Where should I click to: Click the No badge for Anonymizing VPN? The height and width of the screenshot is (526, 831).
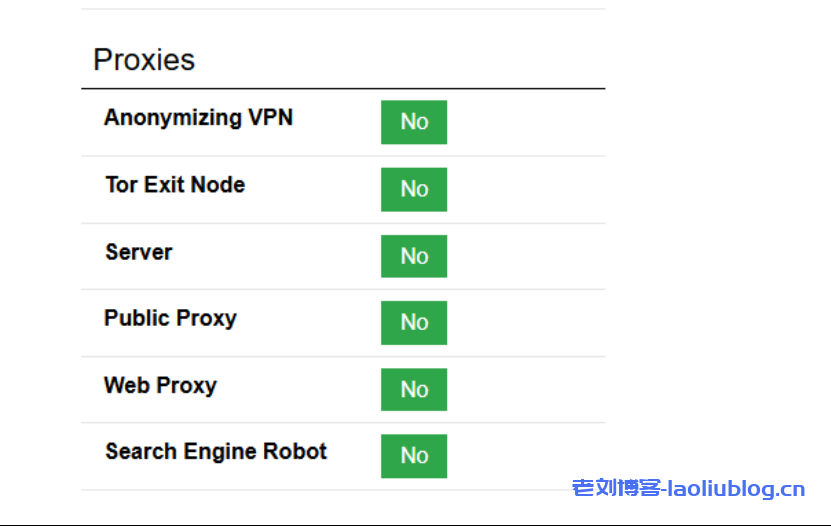point(414,122)
